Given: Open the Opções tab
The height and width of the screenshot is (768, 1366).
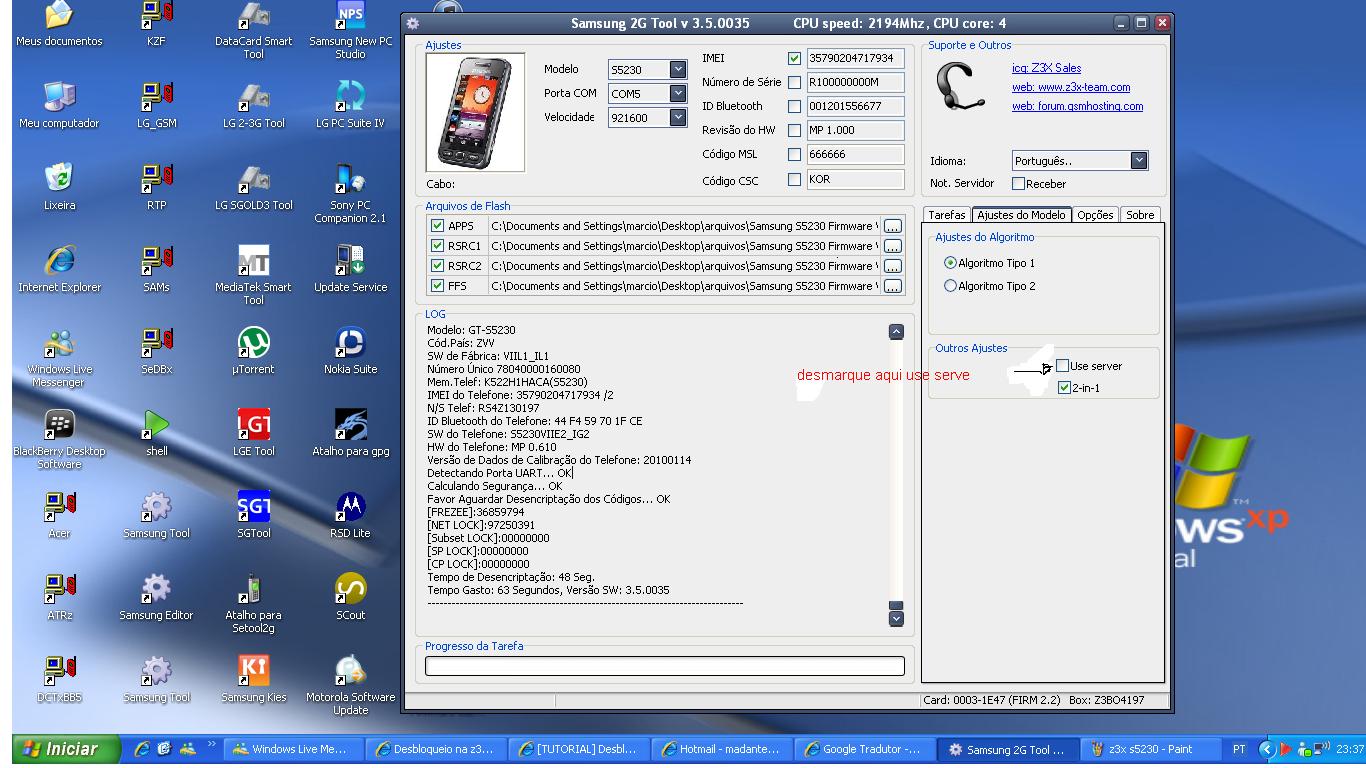Looking at the screenshot, I should click(1095, 215).
